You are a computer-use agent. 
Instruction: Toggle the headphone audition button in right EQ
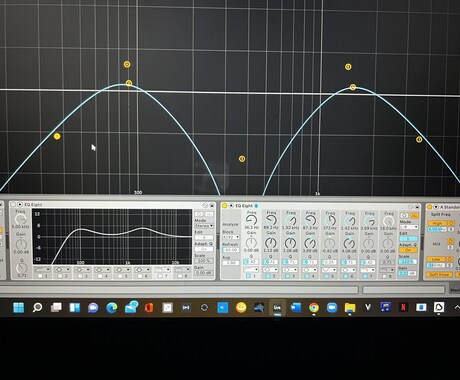(404, 216)
